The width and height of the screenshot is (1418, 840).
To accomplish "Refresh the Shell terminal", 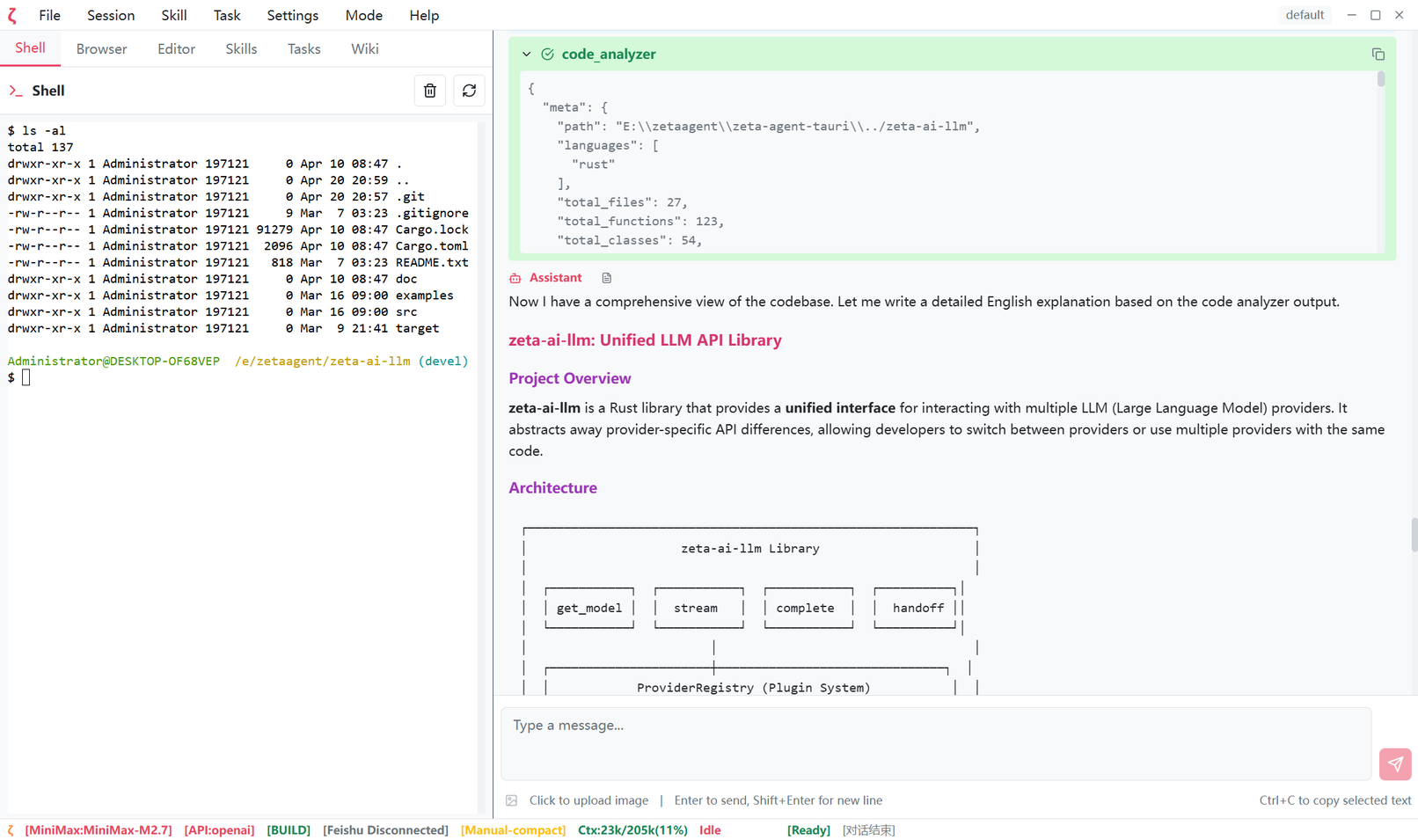I will point(469,90).
